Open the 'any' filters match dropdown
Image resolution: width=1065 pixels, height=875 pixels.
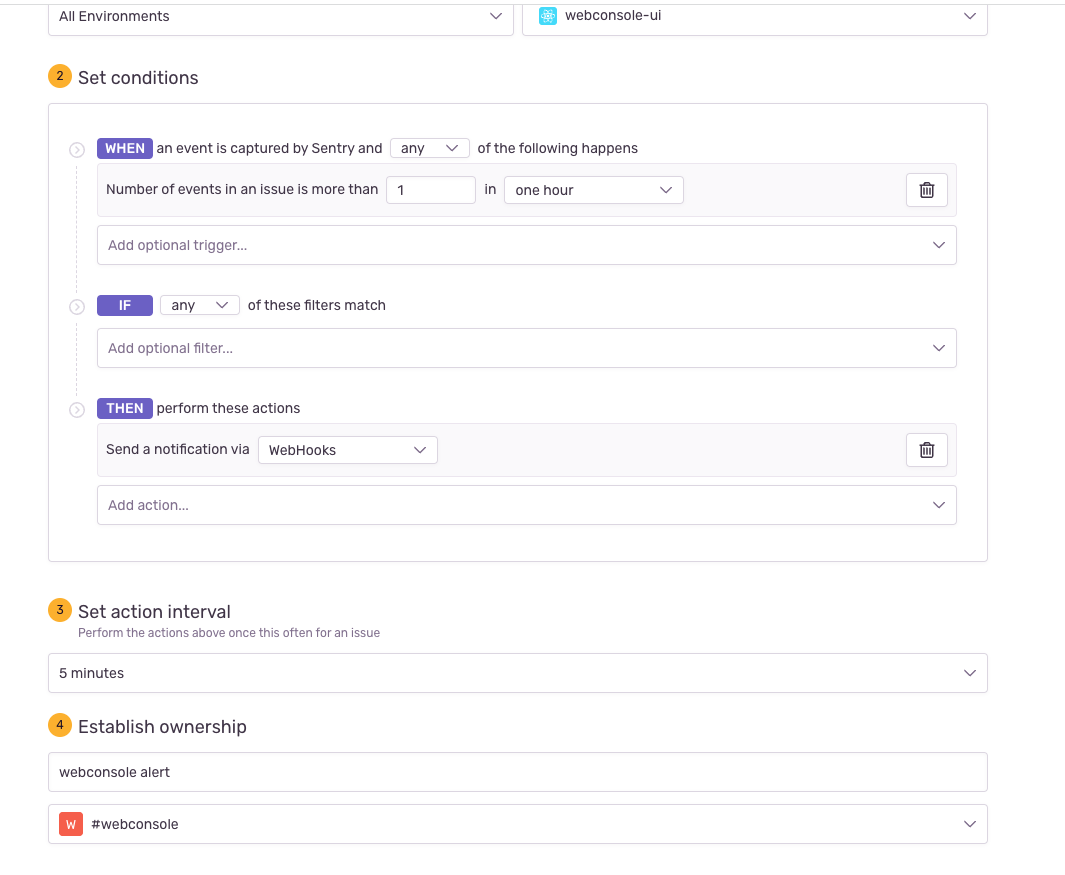pos(199,305)
